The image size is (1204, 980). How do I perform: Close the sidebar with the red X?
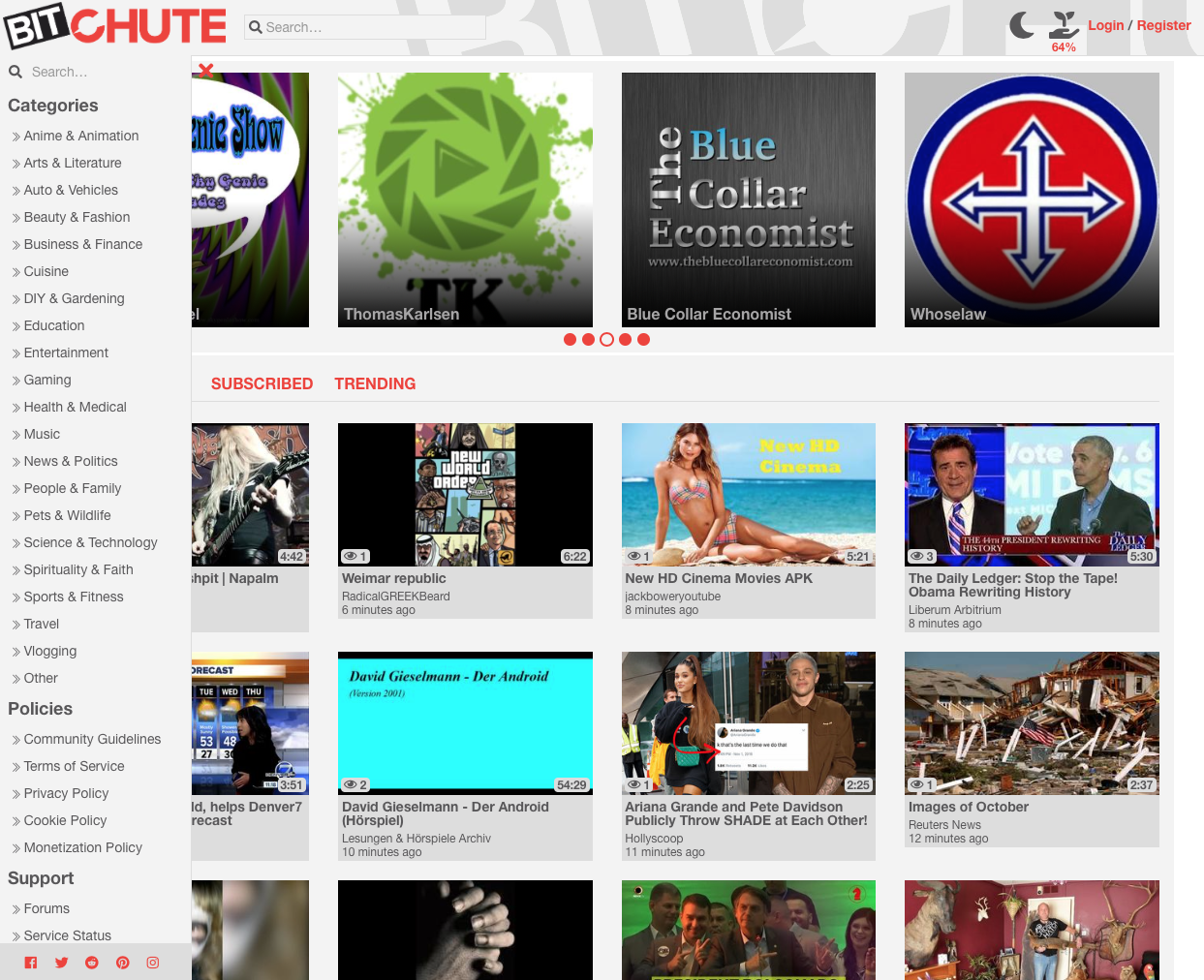point(205,70)
